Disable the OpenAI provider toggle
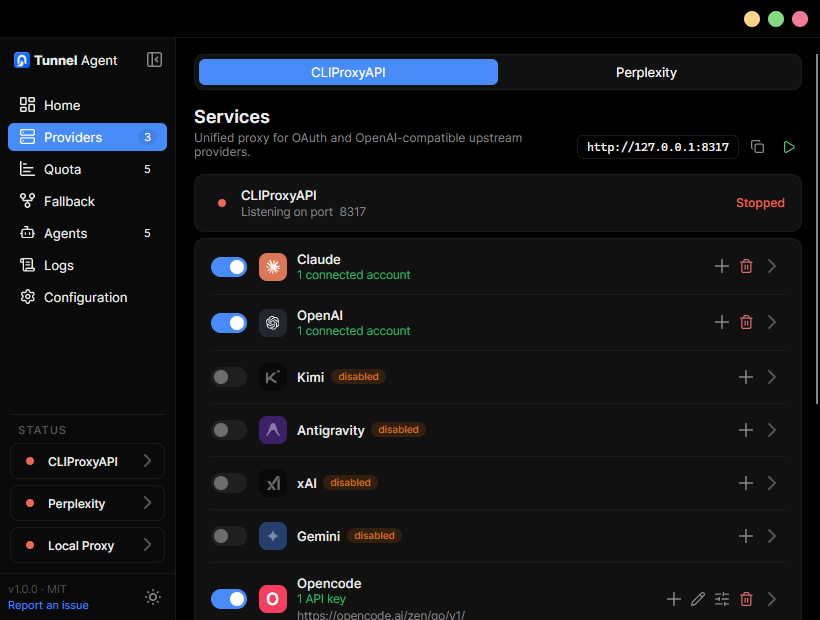The width and height of the screenshot is (820, 620). click(229, 323)
